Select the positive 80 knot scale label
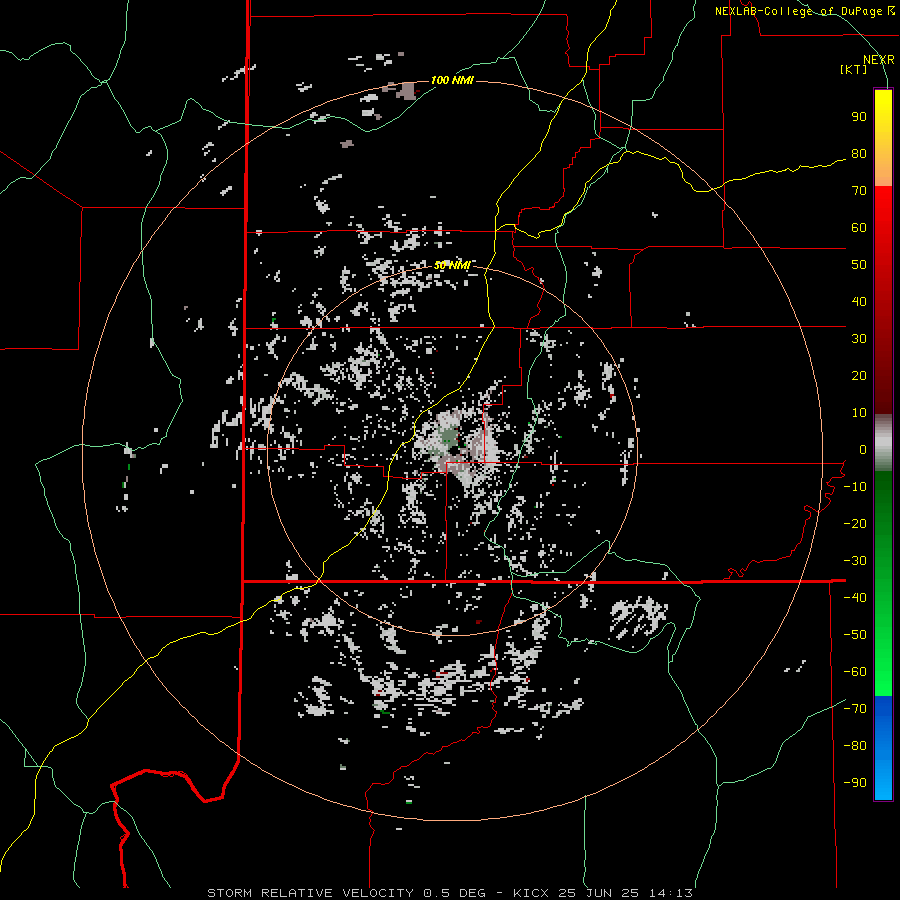This screenshot has width=900, height=900. coord(859,154)
